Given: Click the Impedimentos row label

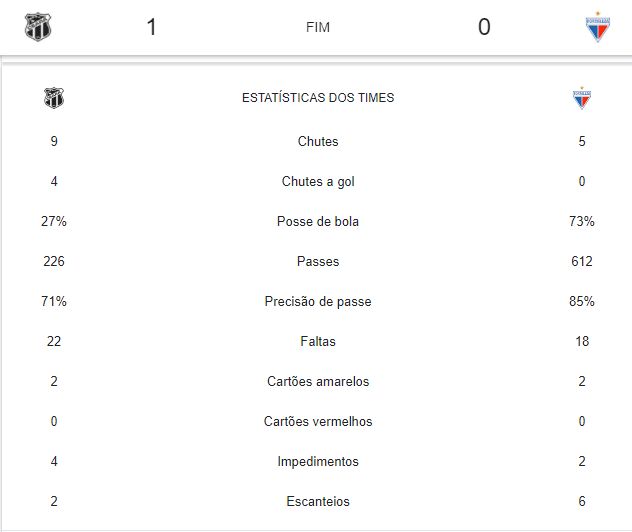Looking at the screenshot, I should pyautogui.click(x=318, y=461).
